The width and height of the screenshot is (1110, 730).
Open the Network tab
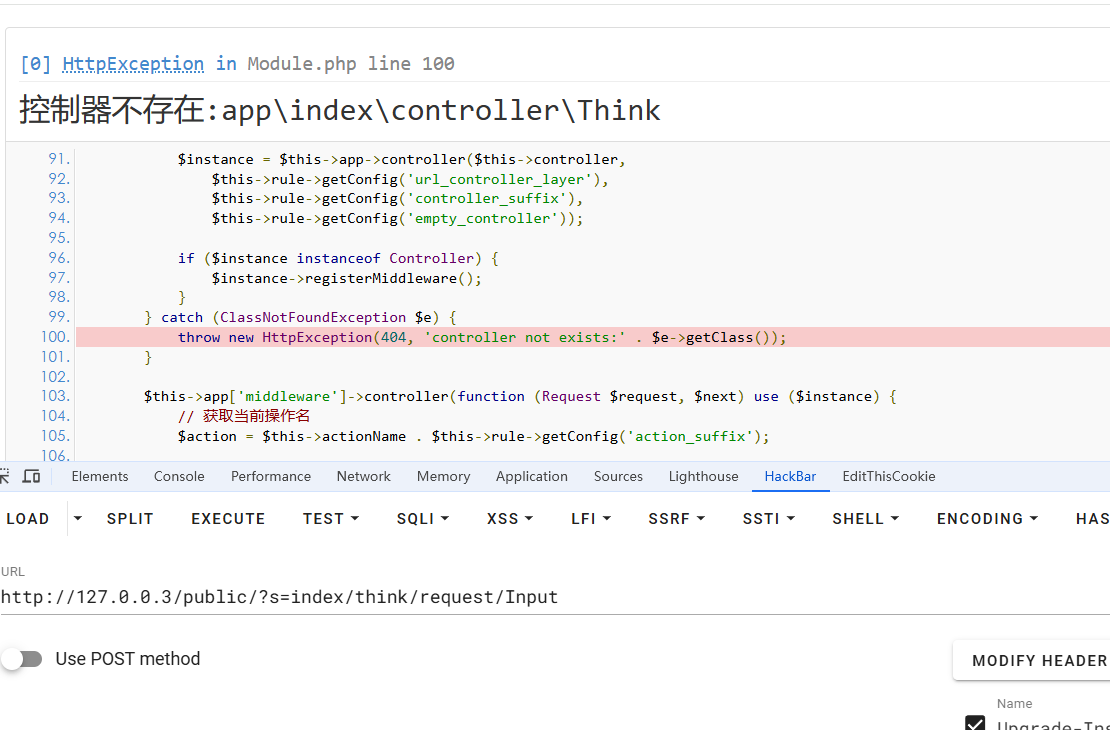coord(363,476)
